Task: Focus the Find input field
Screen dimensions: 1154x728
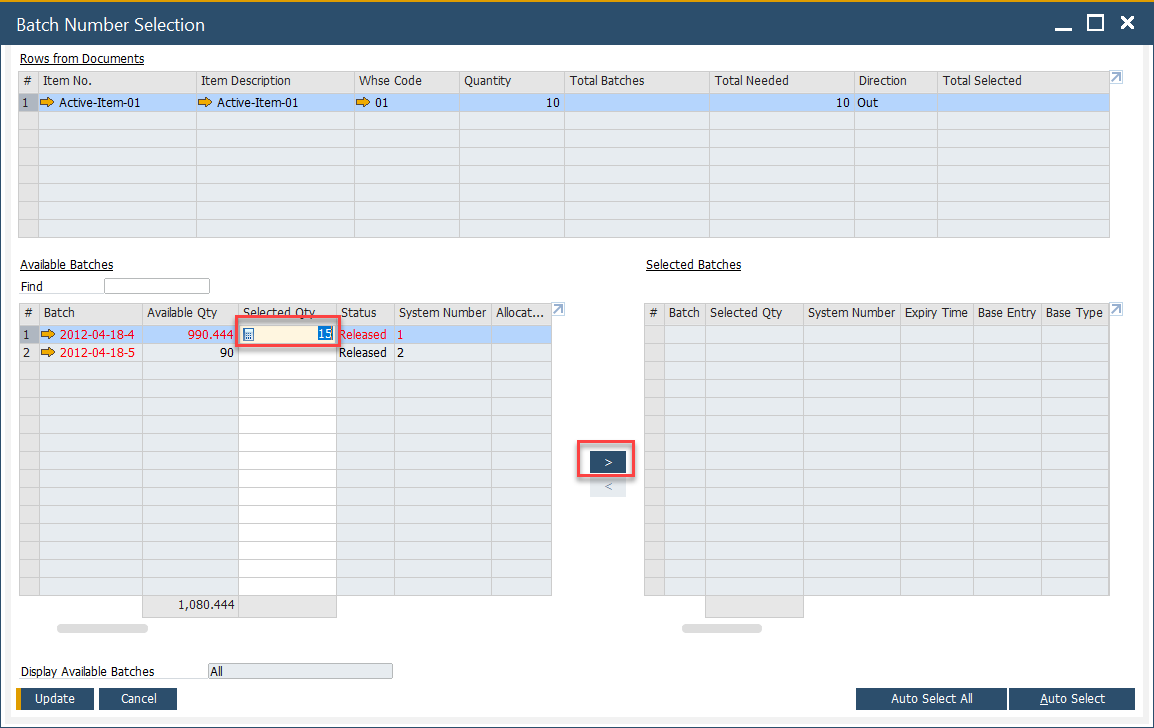Action: (157, 286)
